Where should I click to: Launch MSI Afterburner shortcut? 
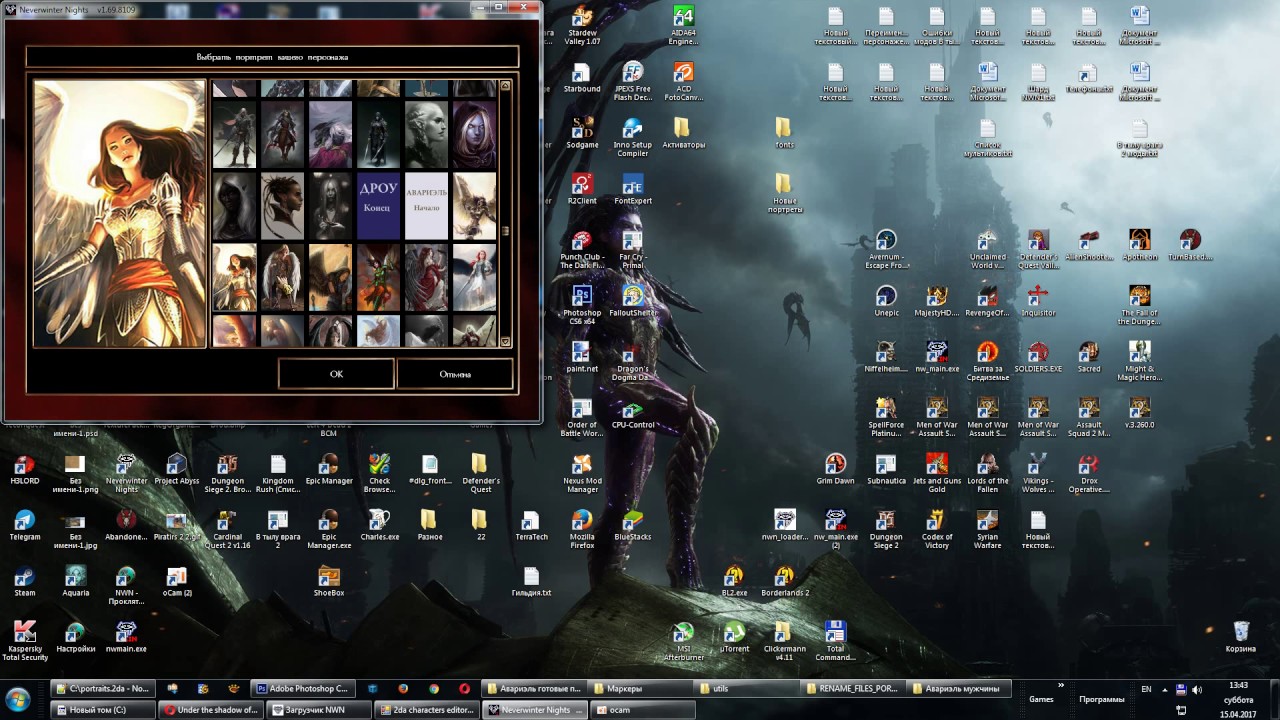click(683, 642)
